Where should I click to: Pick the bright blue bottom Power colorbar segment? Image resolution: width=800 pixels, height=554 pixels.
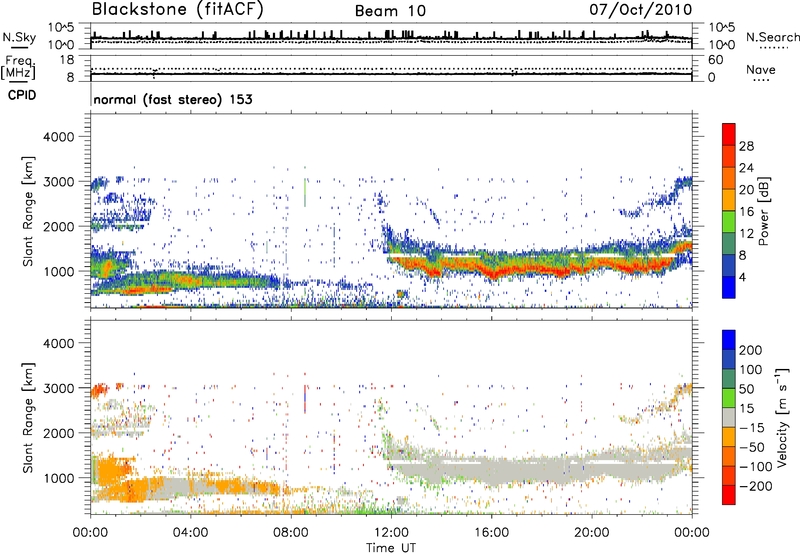729,288
